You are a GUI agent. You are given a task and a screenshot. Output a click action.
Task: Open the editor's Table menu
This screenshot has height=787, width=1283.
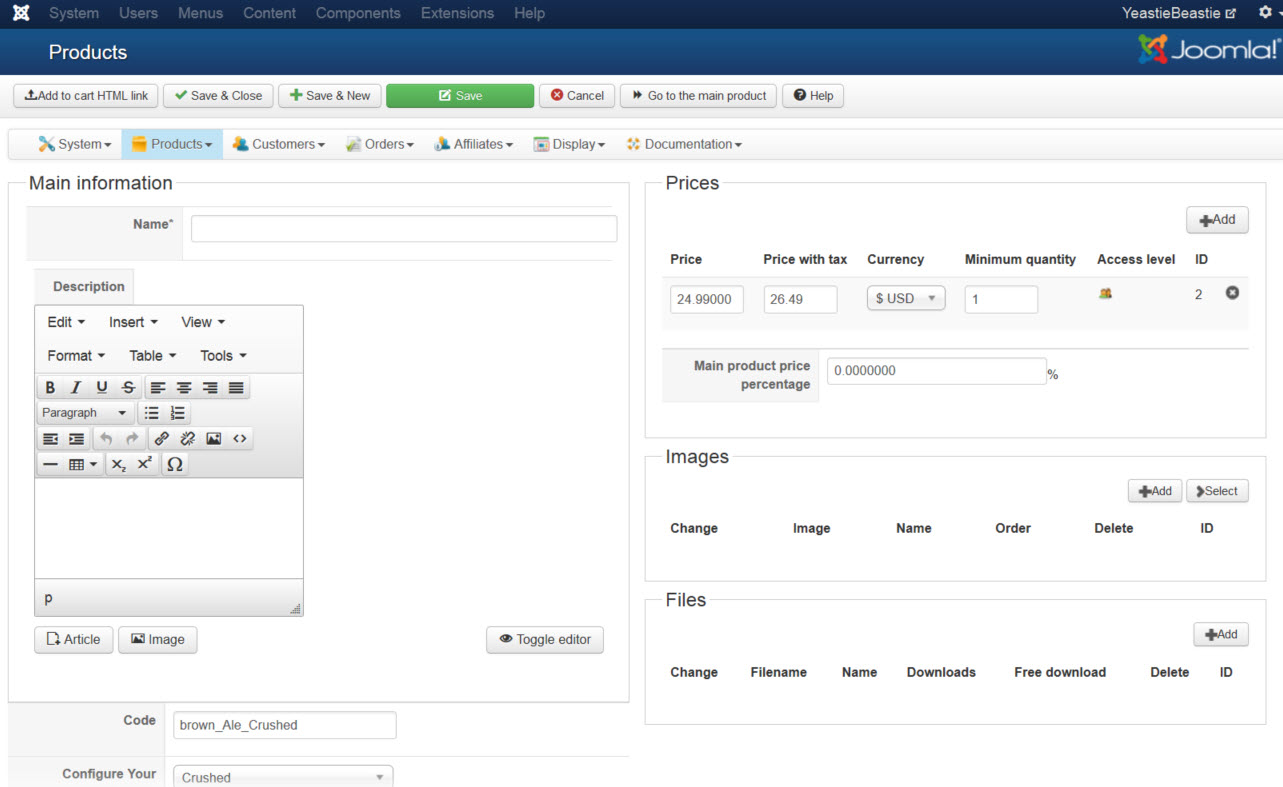[152, 356]
